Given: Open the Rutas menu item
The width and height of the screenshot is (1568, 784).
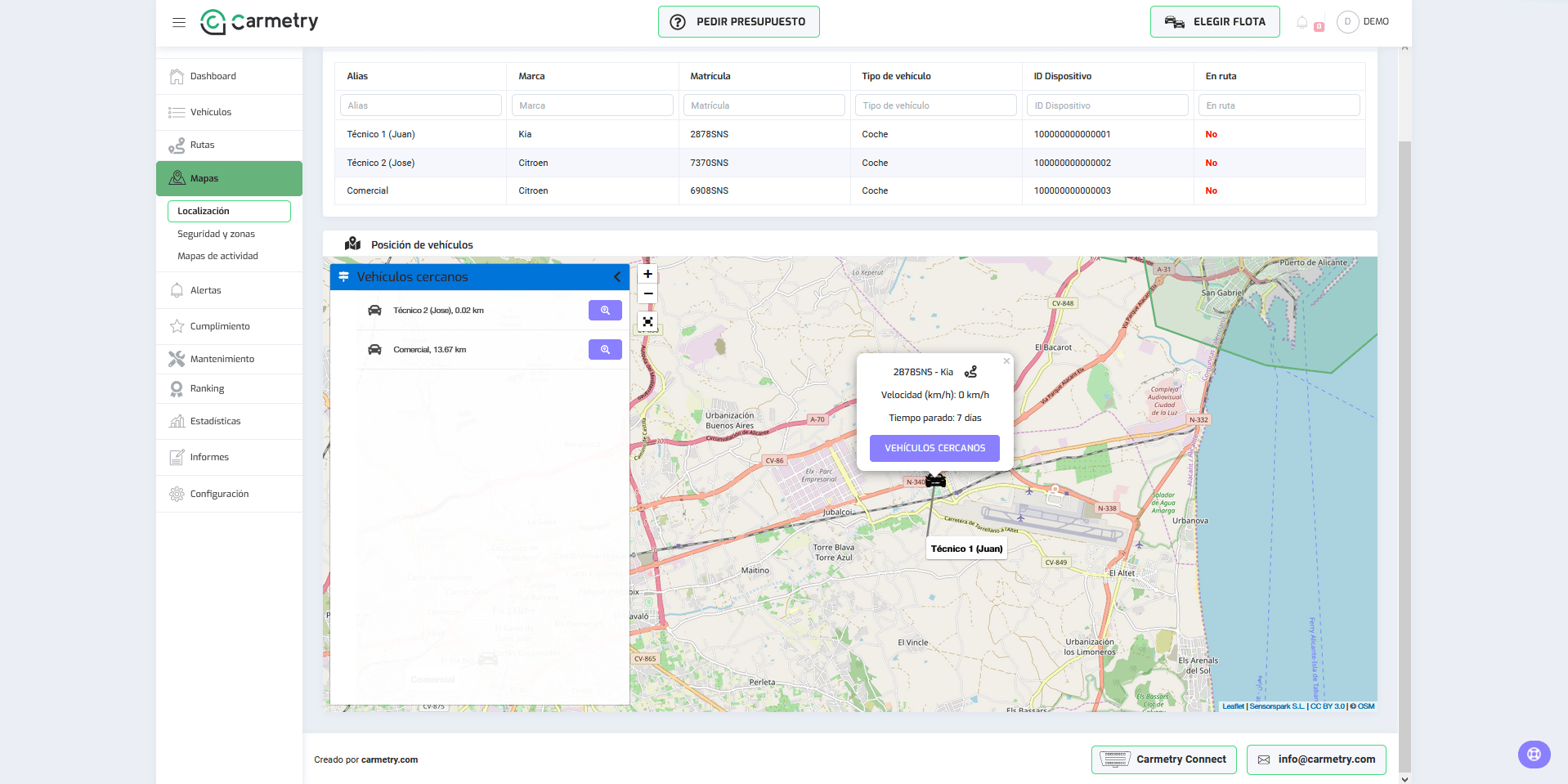Looking at the screenshot, I should (x=229, y=146).
